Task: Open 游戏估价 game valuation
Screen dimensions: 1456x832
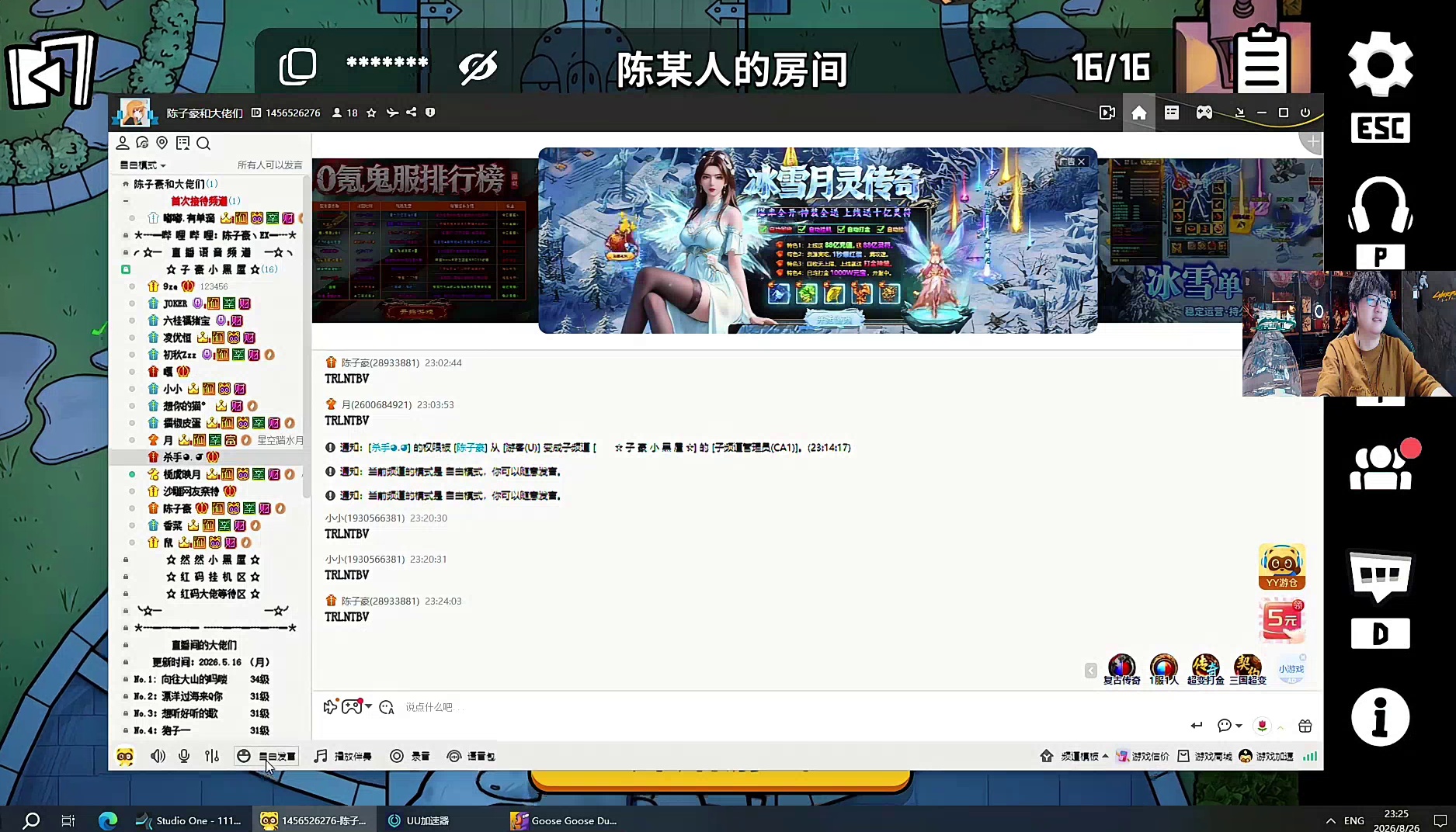Action: 1142,756
